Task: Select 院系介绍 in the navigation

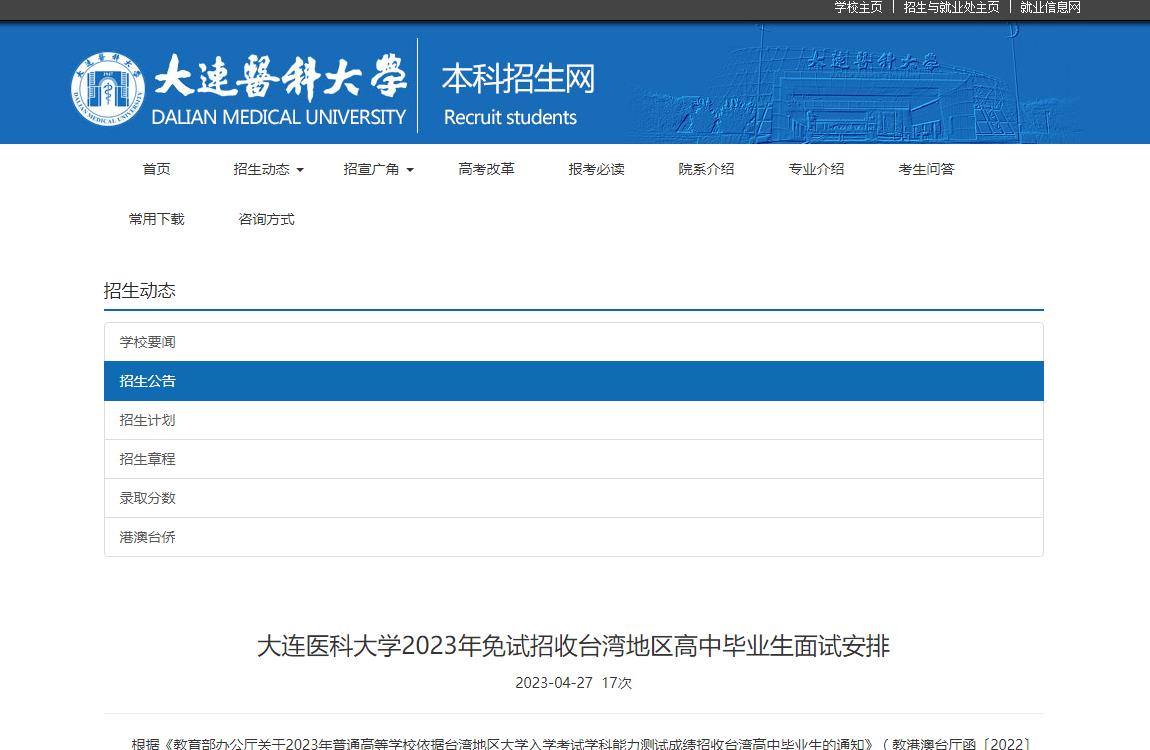Action: tap(706, 169)
